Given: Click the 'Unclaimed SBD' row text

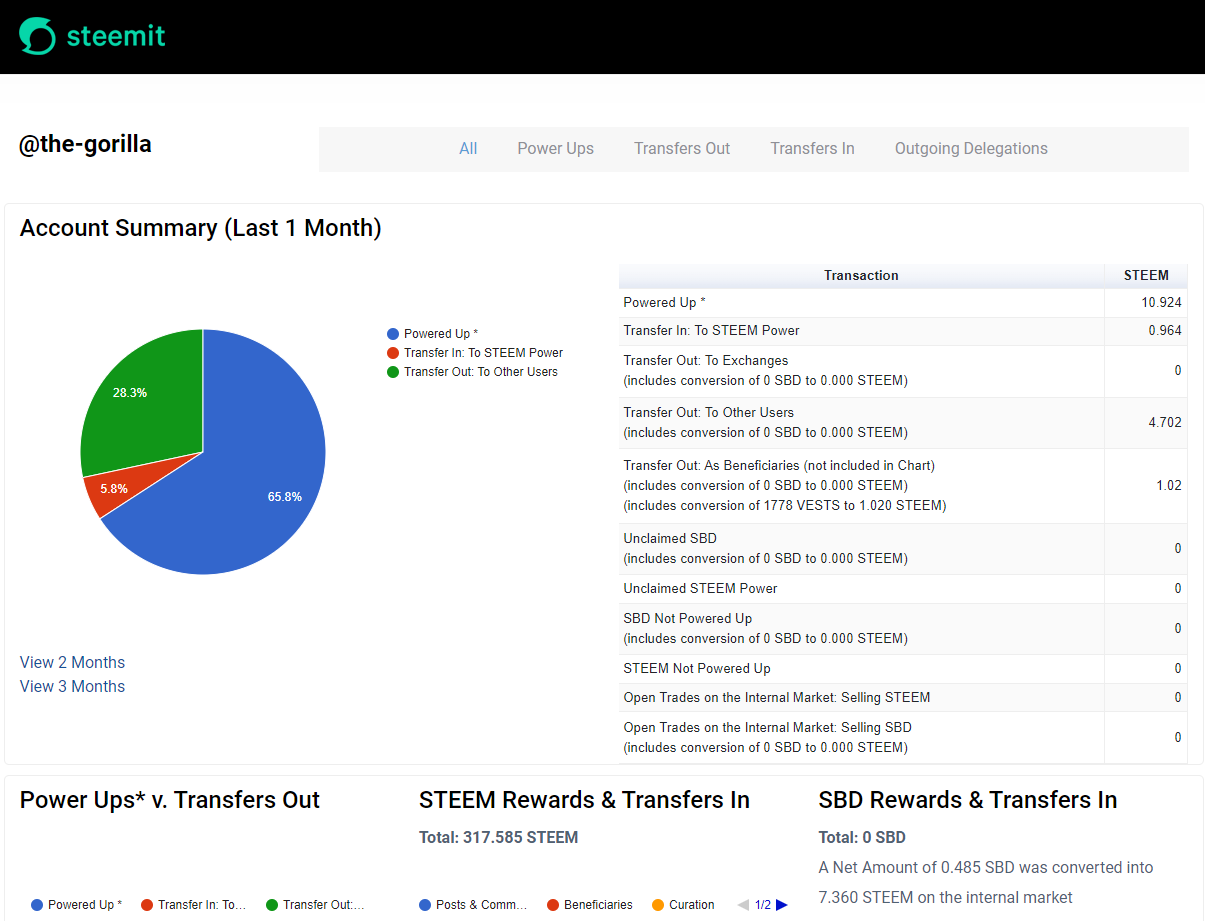Looking at the screenshot, I should (x=669, y=538).
